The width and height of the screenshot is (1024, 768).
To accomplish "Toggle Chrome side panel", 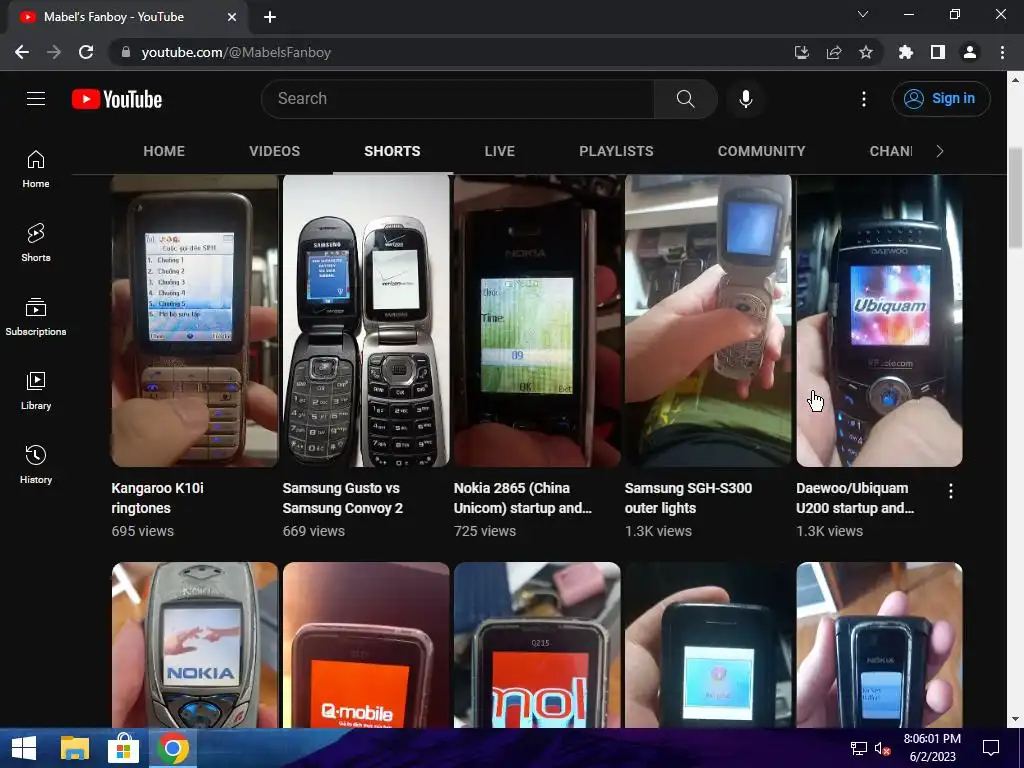I will pyautogui.click(x=938, y=52).
